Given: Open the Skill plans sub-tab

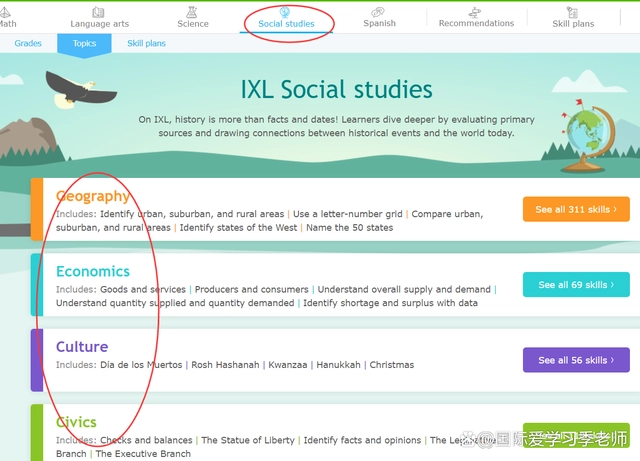Looking at the screenshot, I should (146, 43).
